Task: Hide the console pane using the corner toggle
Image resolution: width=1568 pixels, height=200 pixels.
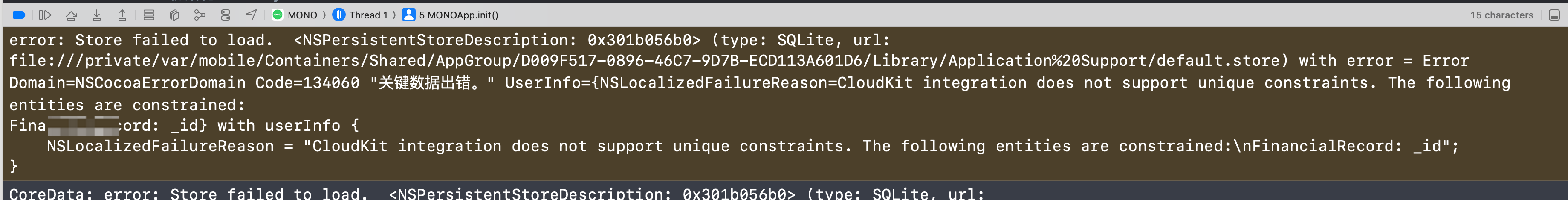Action: [1554, 15]
